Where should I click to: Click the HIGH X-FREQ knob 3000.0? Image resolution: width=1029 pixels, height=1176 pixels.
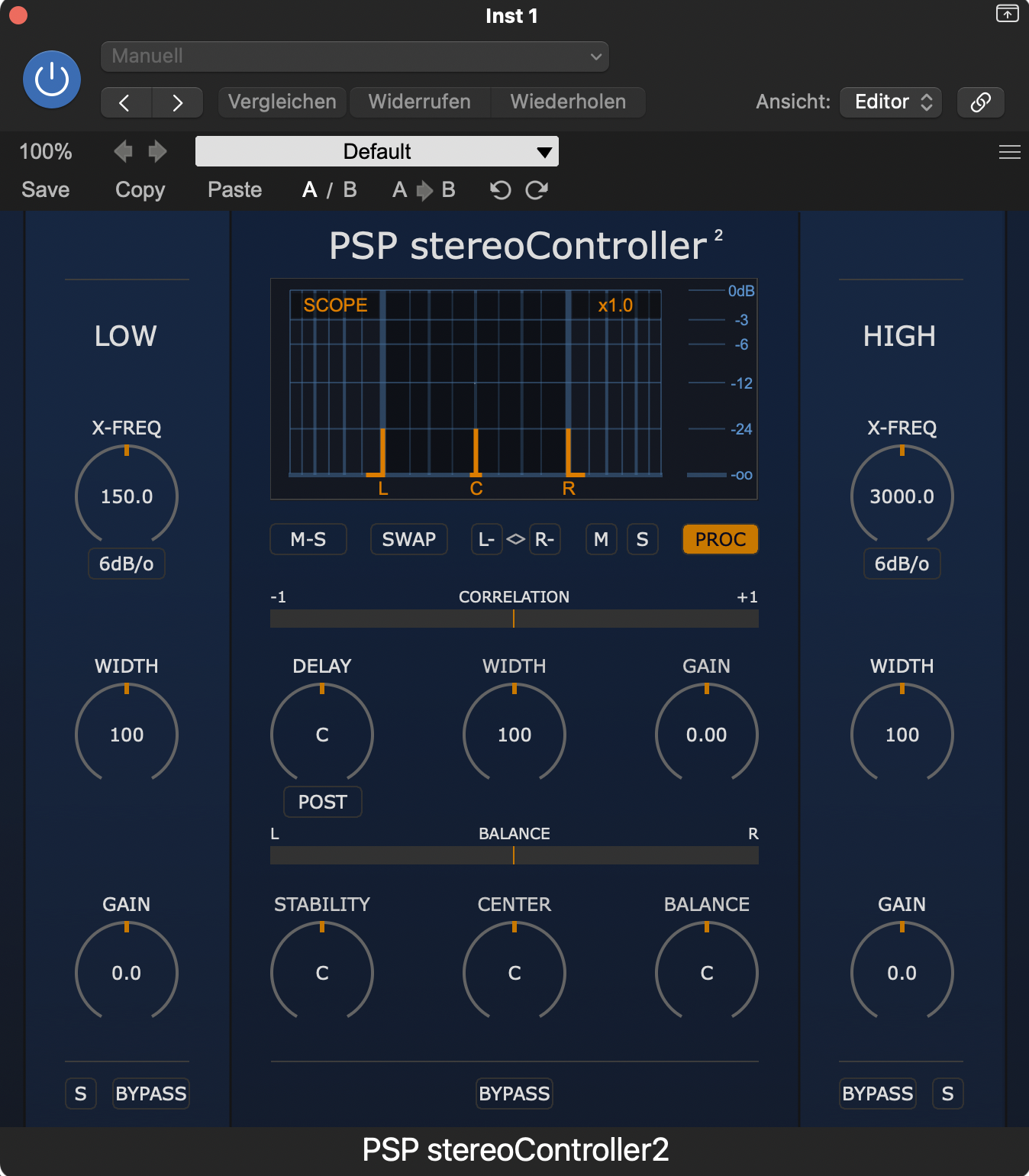pyautogui.click(x=902, y=496)
